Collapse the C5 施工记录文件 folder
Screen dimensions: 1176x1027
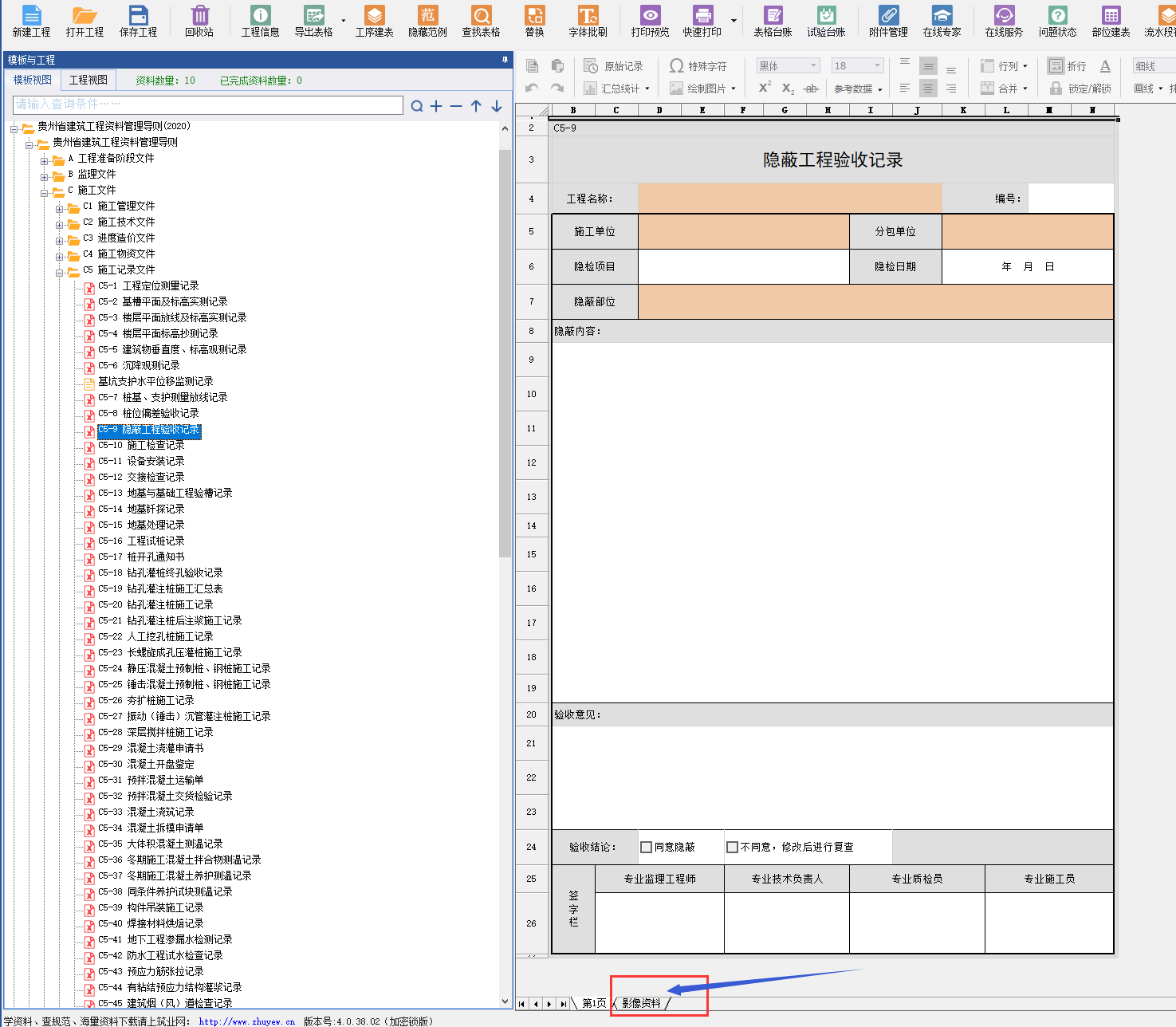pyautogui.click(x=60, y=273)
